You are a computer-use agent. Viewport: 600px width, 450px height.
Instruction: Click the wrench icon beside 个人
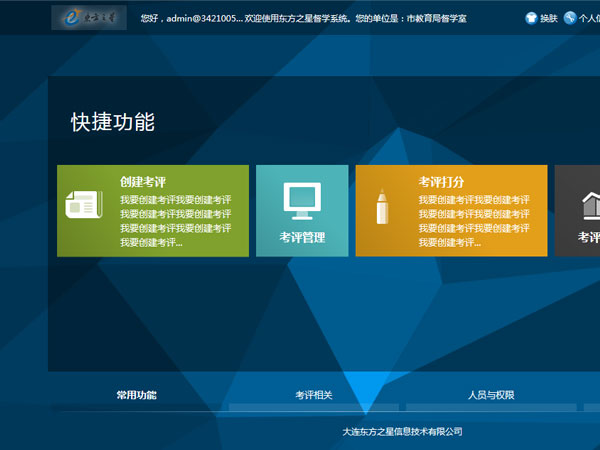click(570, 17)
